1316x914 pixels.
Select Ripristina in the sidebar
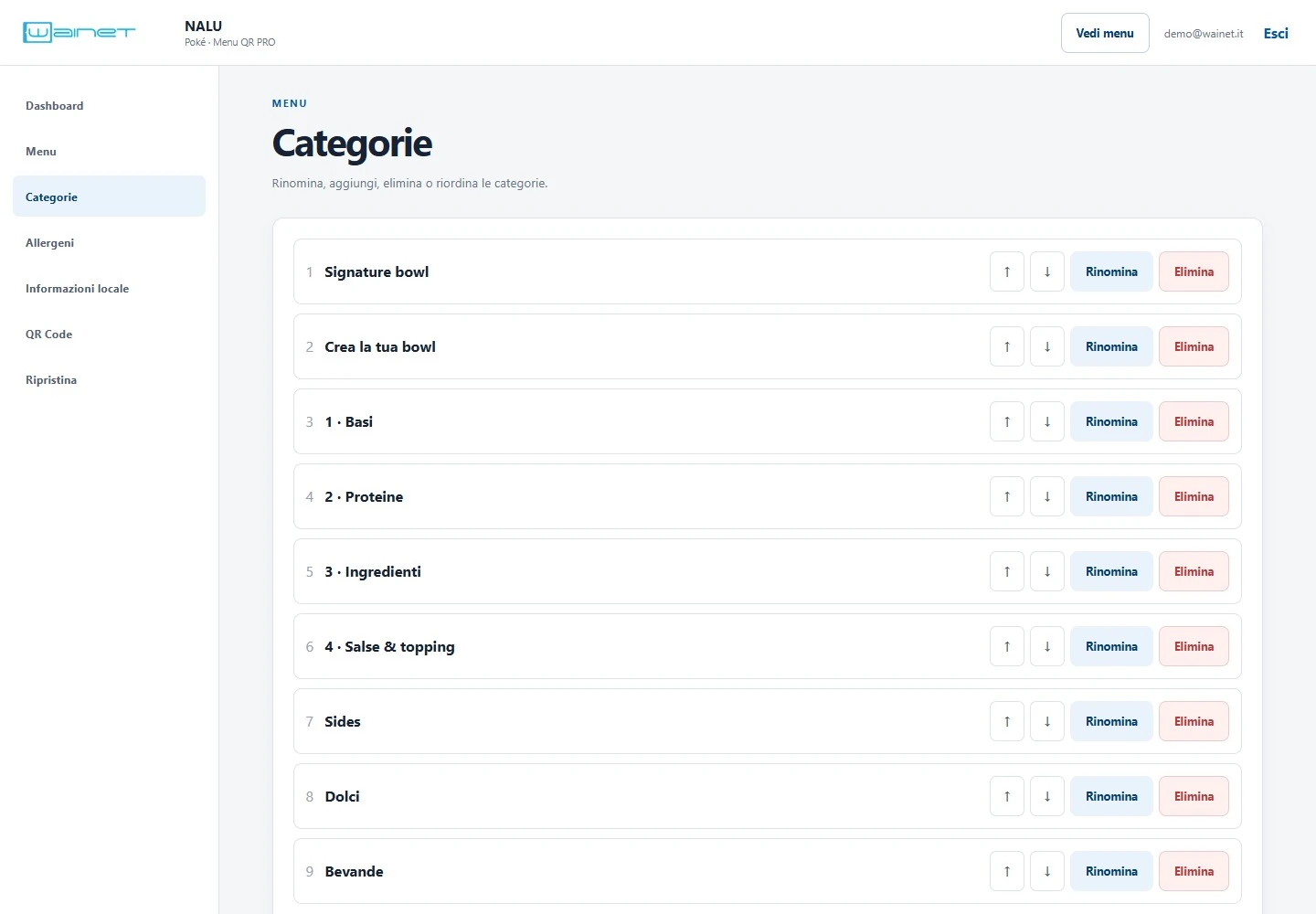click(109, 379)
